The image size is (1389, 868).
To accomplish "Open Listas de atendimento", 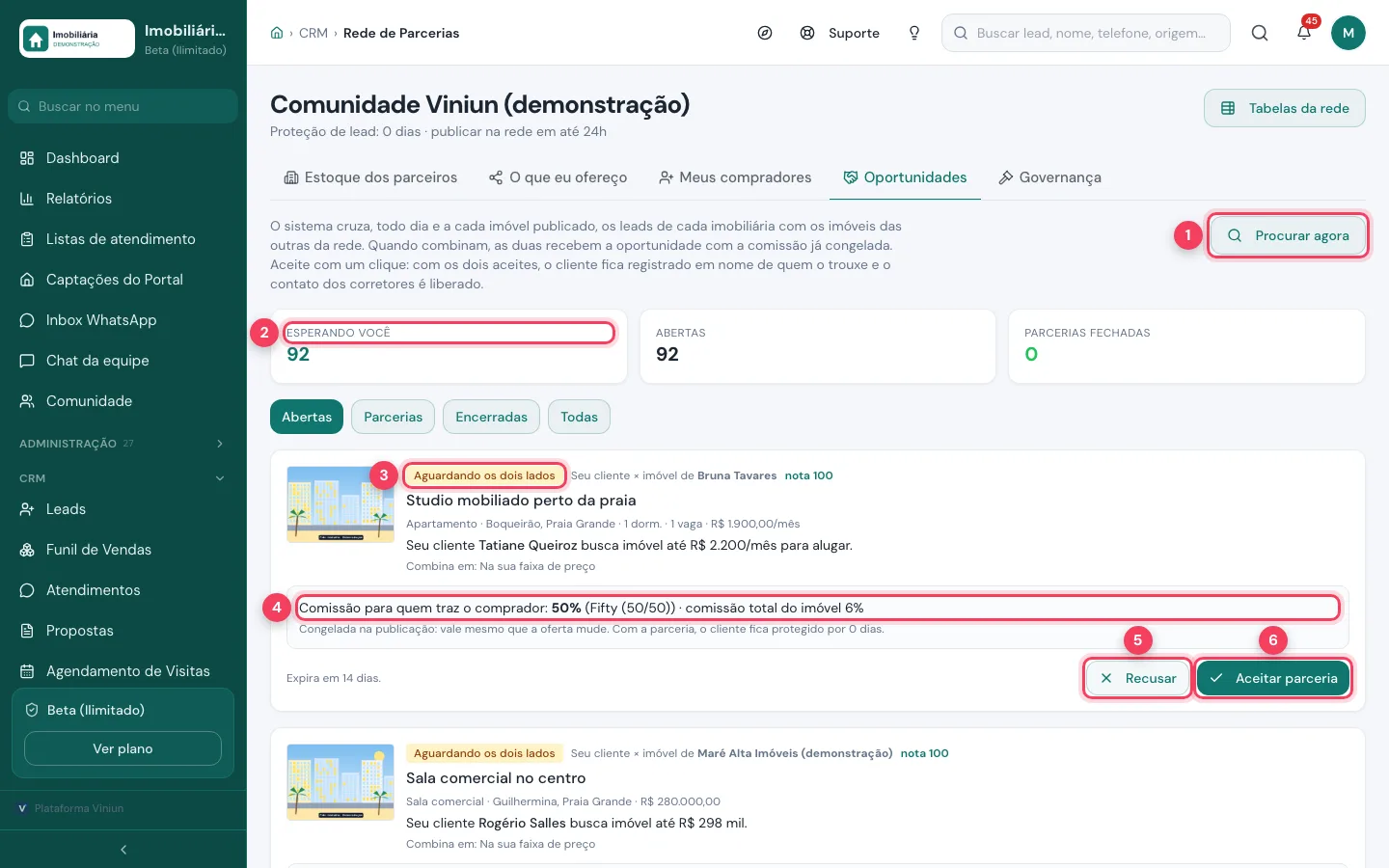I will pos(123,239).
